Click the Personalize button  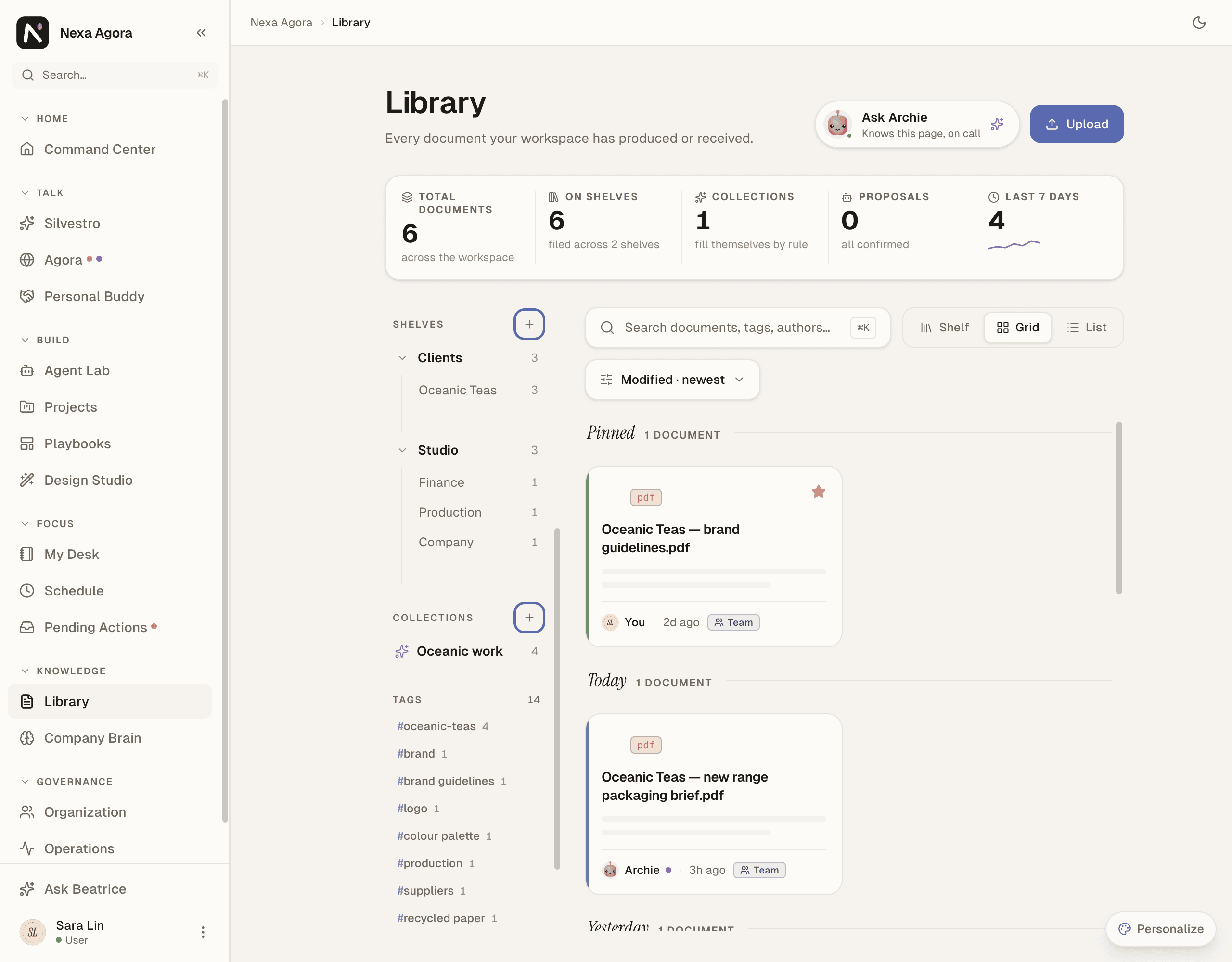click(x=1160, y=929)
